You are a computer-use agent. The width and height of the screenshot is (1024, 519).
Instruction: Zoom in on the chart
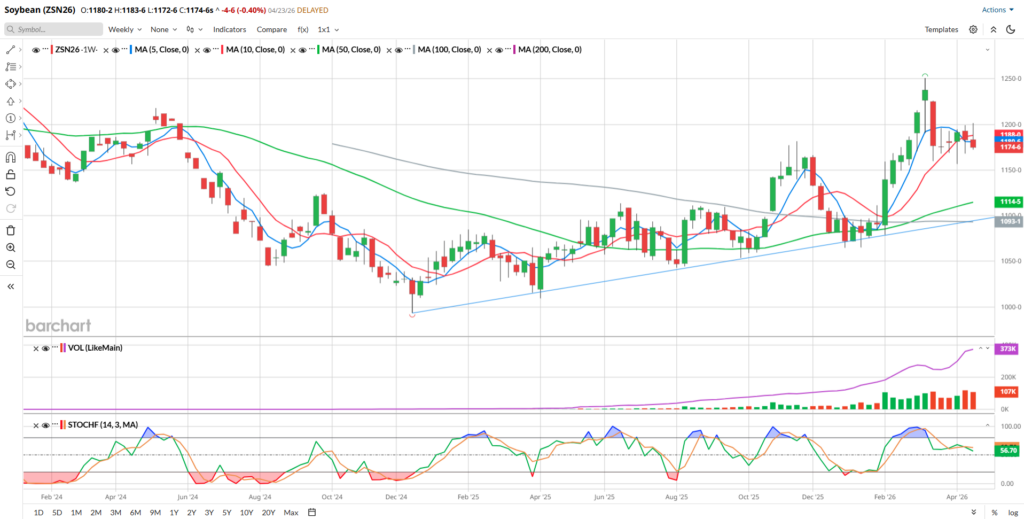pos(10,247)
